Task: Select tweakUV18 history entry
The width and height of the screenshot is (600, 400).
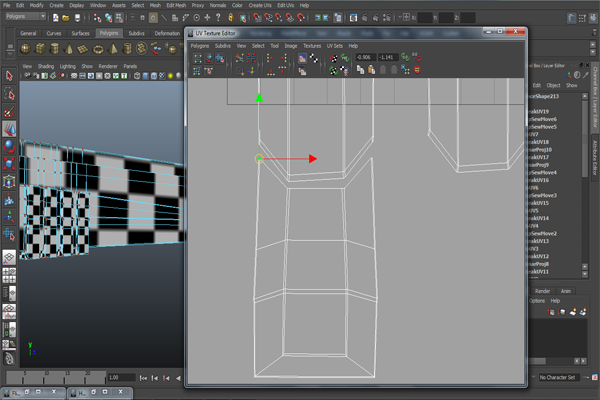Action: (x=539, y=142)
